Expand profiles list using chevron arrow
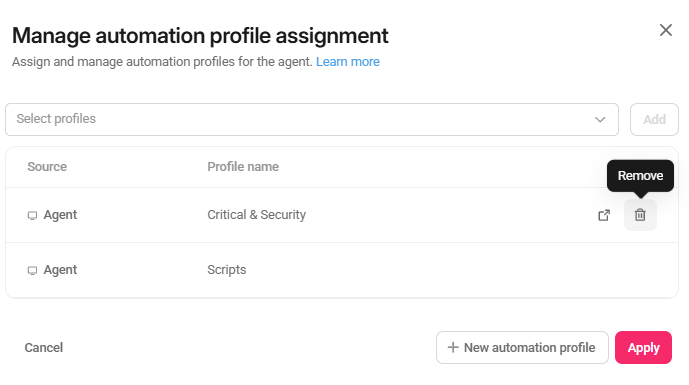689x385 pixels. [x=600, y=120]
